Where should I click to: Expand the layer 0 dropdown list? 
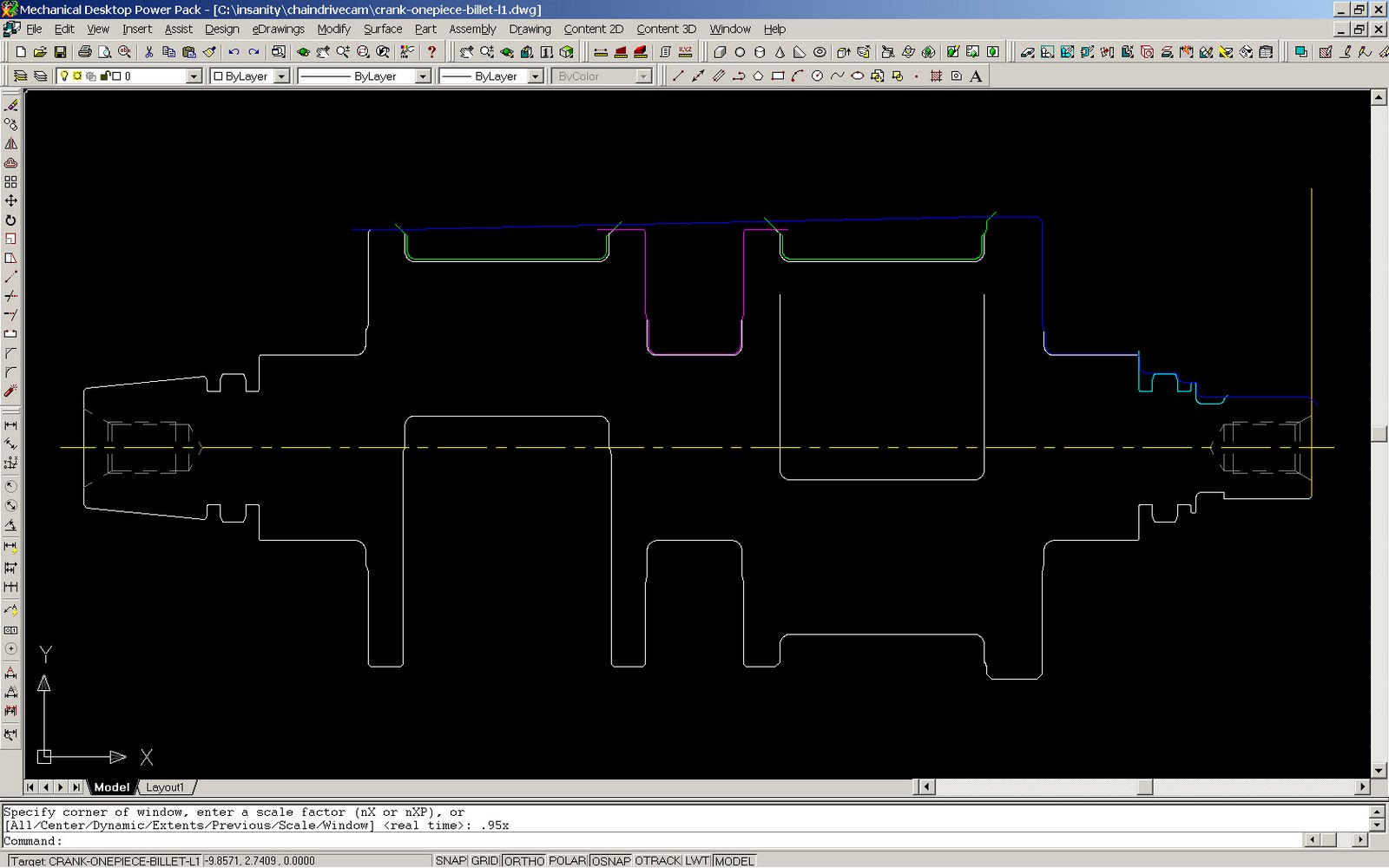[194, 76]
